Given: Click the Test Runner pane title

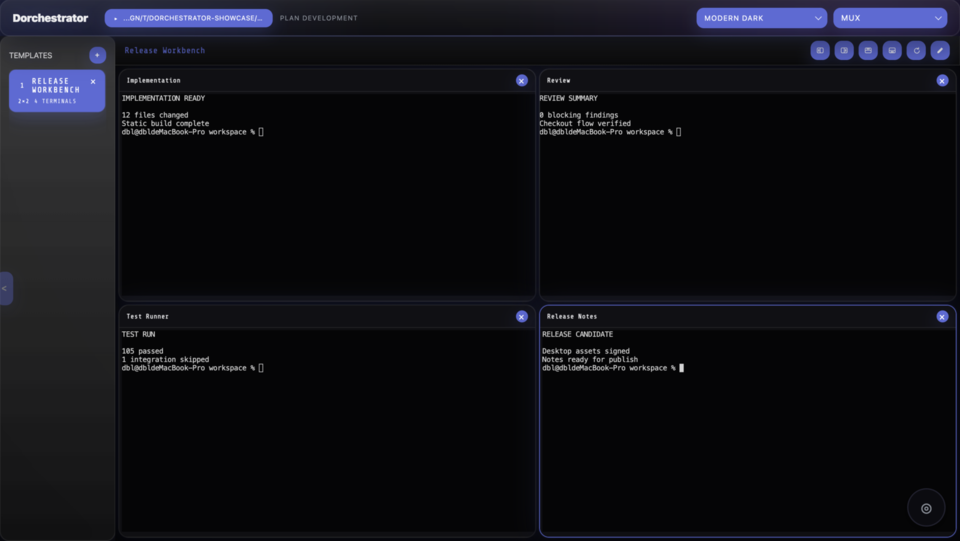Looking at the screenshot, I should (x=148, y=316).
